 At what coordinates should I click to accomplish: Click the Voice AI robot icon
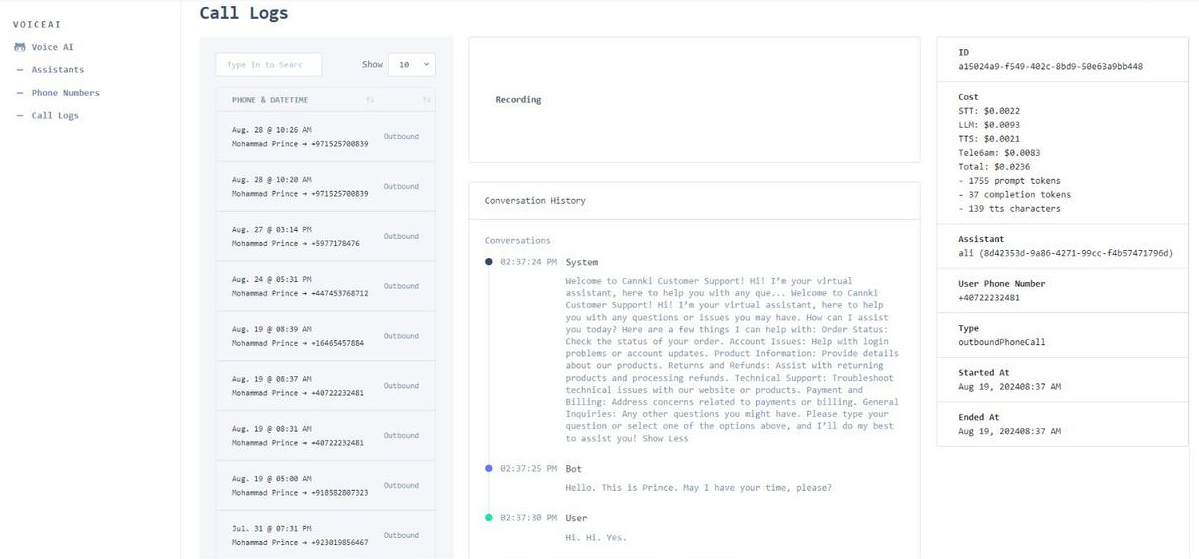(x=20, y=47)
